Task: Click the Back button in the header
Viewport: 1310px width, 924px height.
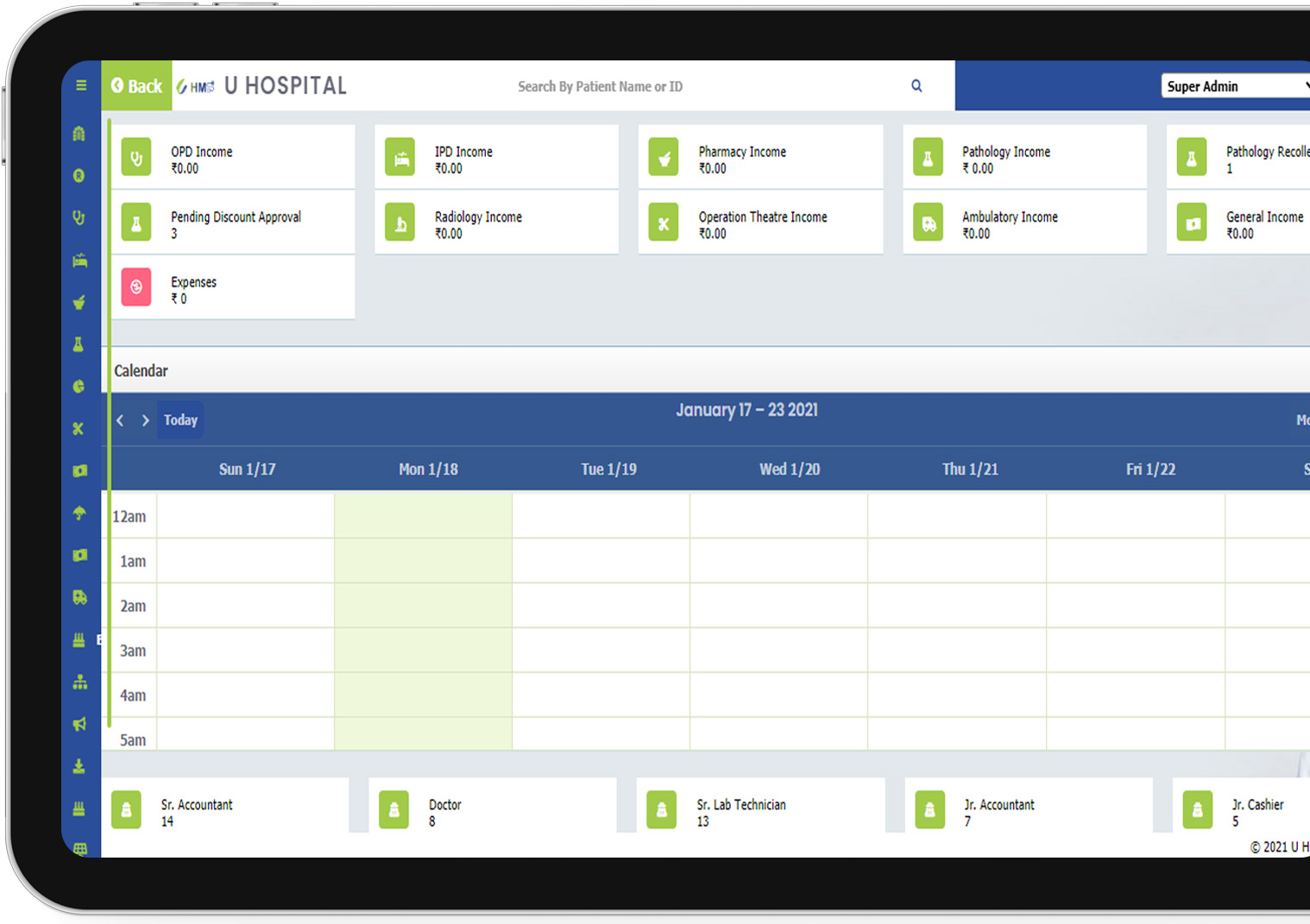Action: pyautogui.click(x=135, y=85)
